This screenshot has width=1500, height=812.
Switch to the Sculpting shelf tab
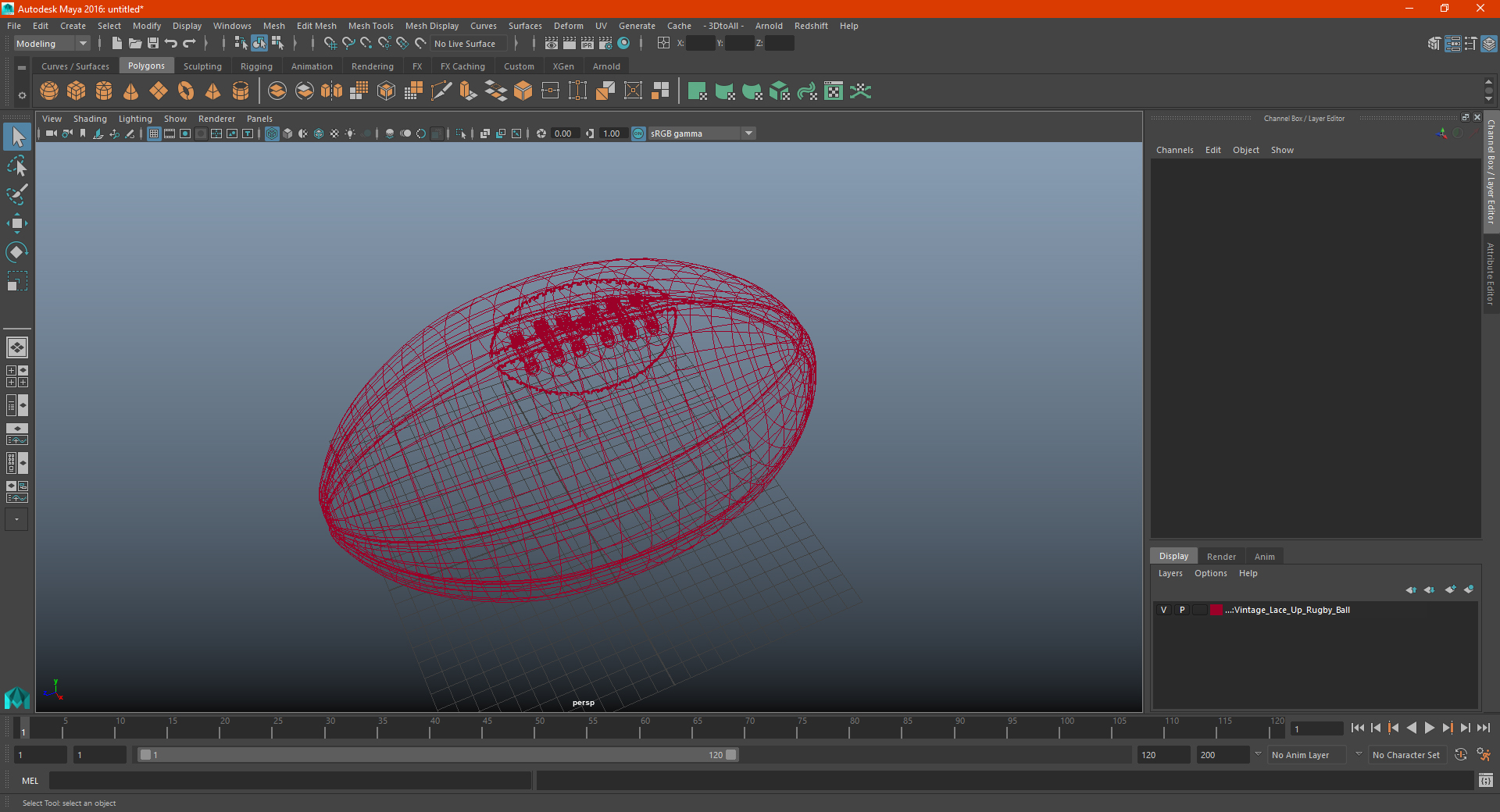tap(202, 66)
